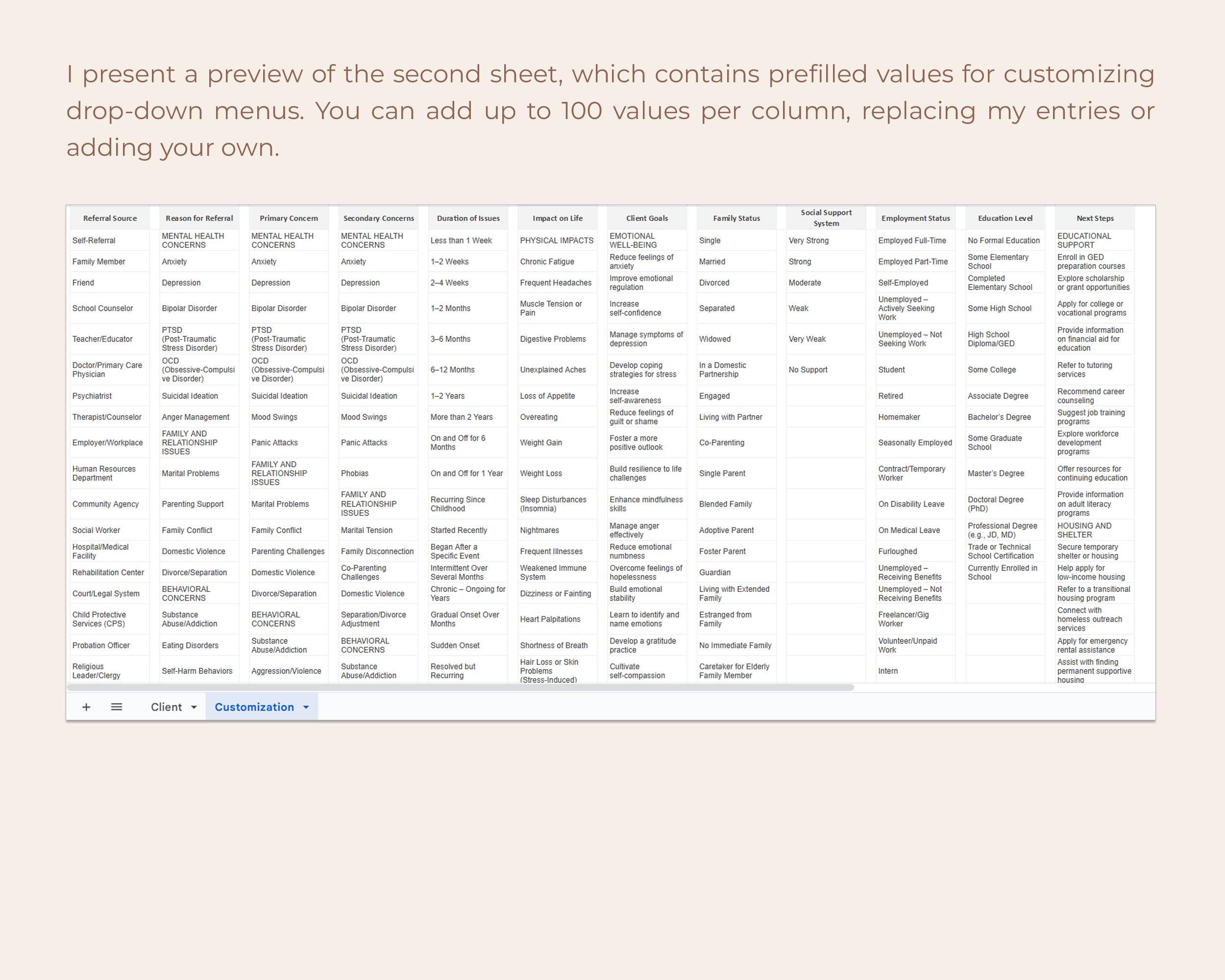Click the Employed Full-Time cell
The width and height of the screenshot is (1225, 980).
click(x=916, y=240)
